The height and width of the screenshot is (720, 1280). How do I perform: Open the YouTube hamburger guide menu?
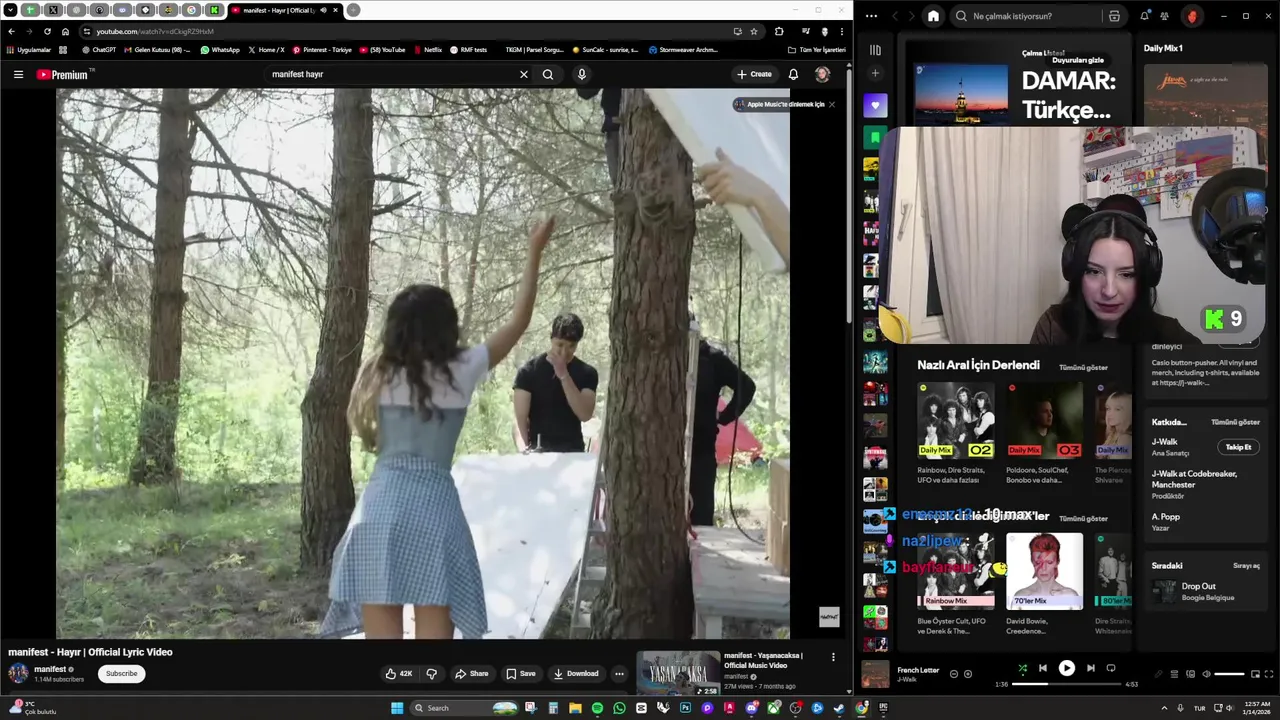[x=18, y=74]
